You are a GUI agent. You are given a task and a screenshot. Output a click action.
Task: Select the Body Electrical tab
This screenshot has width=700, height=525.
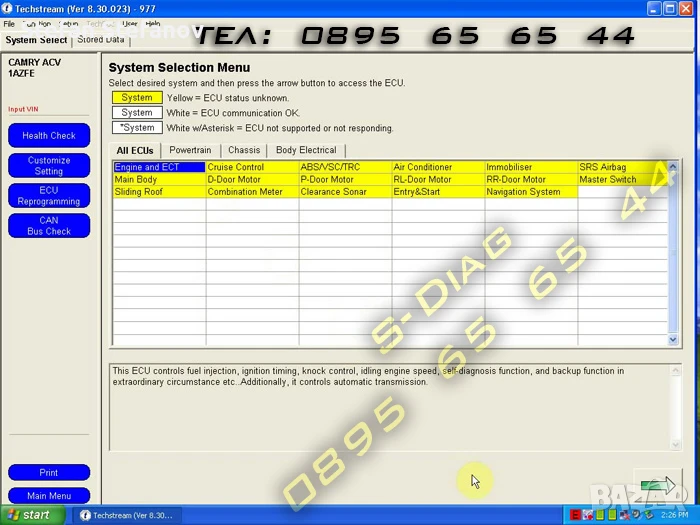coord(306,150)
